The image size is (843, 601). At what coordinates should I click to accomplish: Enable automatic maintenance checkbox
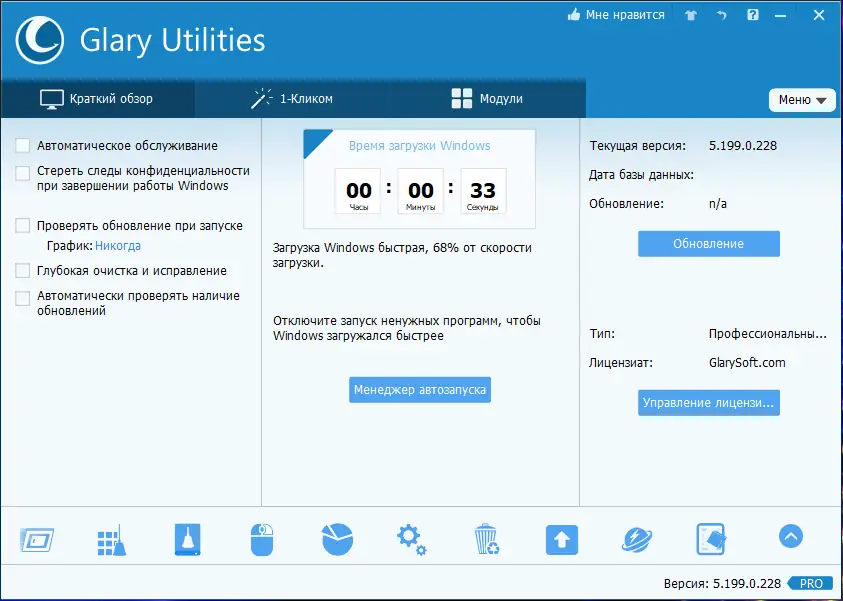pyautogui.click(x=23, y=145)
